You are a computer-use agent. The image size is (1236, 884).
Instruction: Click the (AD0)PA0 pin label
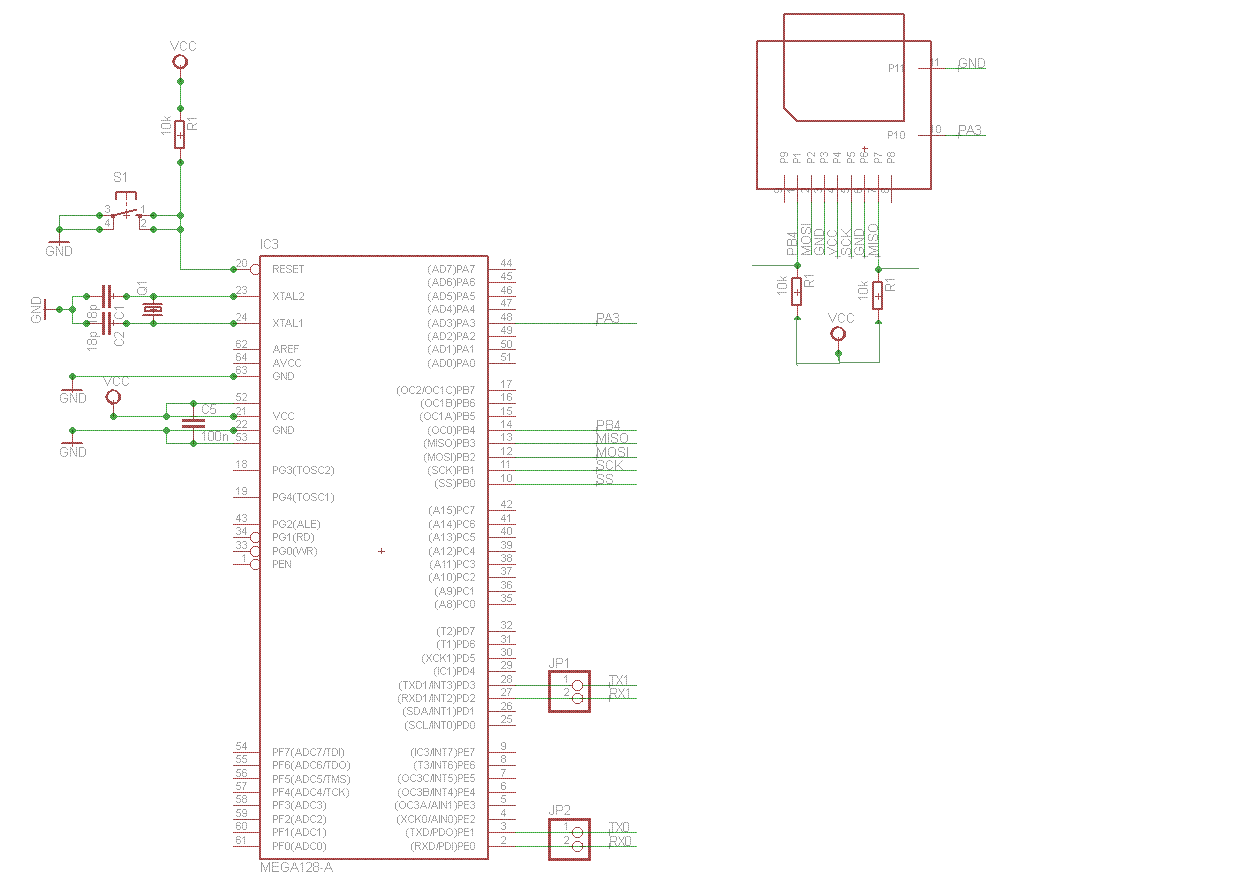pos(451,363)
